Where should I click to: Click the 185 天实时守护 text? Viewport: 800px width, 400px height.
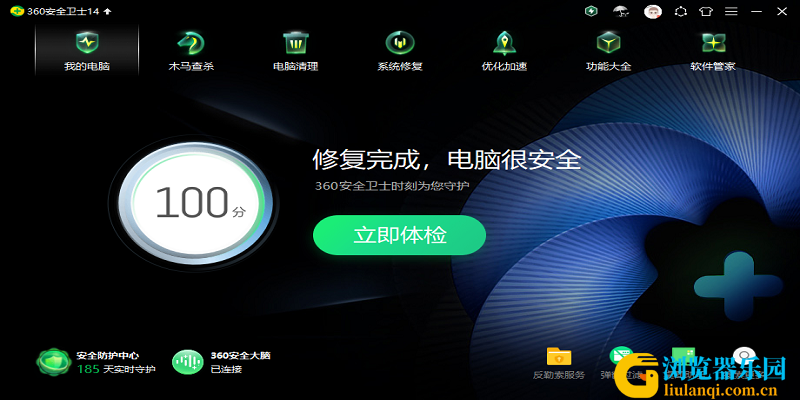tap(116, 369)
